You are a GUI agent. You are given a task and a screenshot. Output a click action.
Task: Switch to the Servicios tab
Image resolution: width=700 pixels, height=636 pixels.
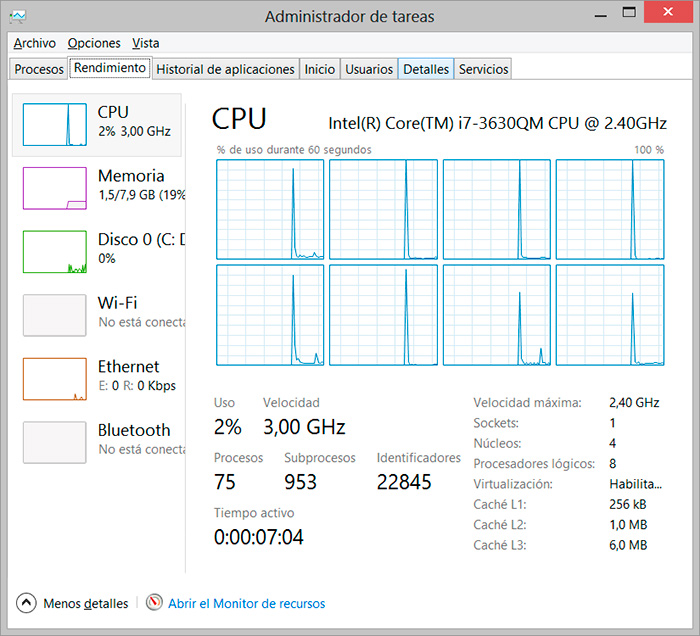coord(484,69)
